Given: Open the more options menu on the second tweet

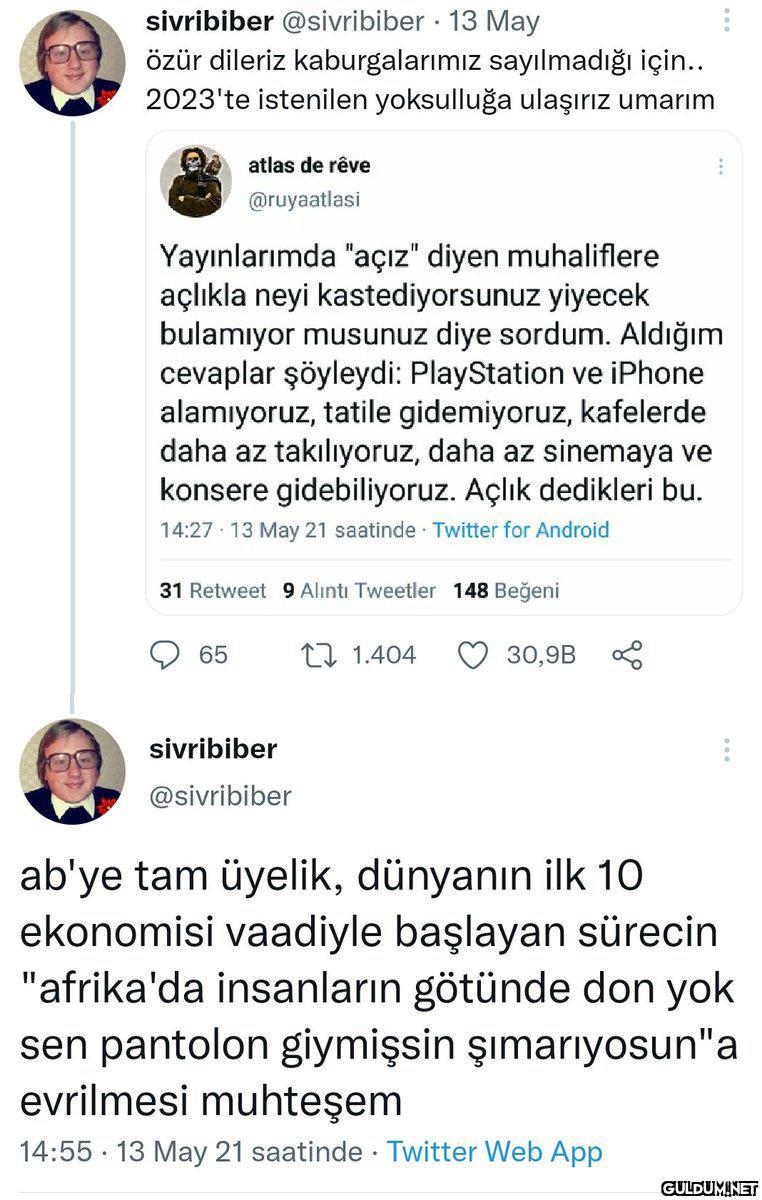Looking at the screenshot, I should point(727,750).
